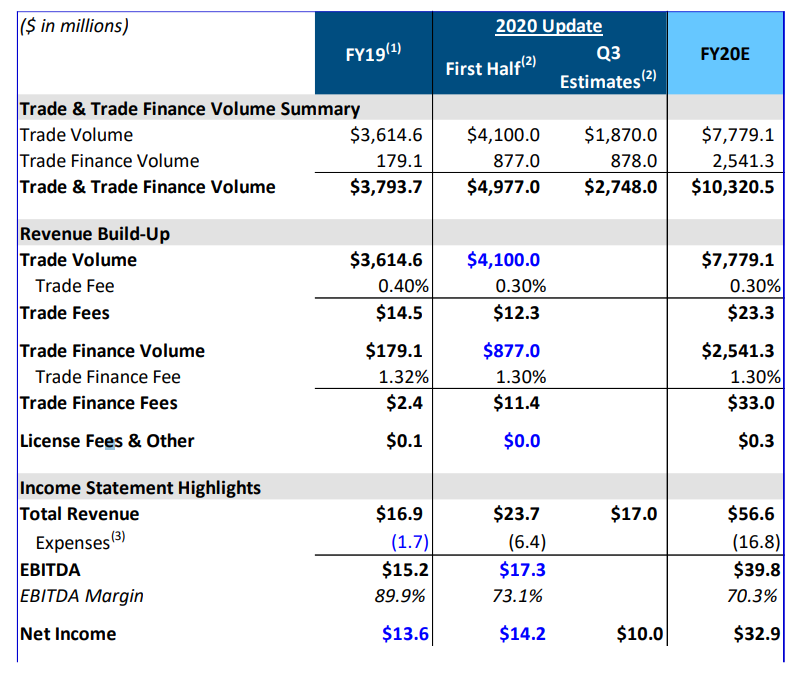This screenshot has height=676, width=797.
Task: Select FY20E Trade Finance Fees $33.0
Action: point(755,403)
